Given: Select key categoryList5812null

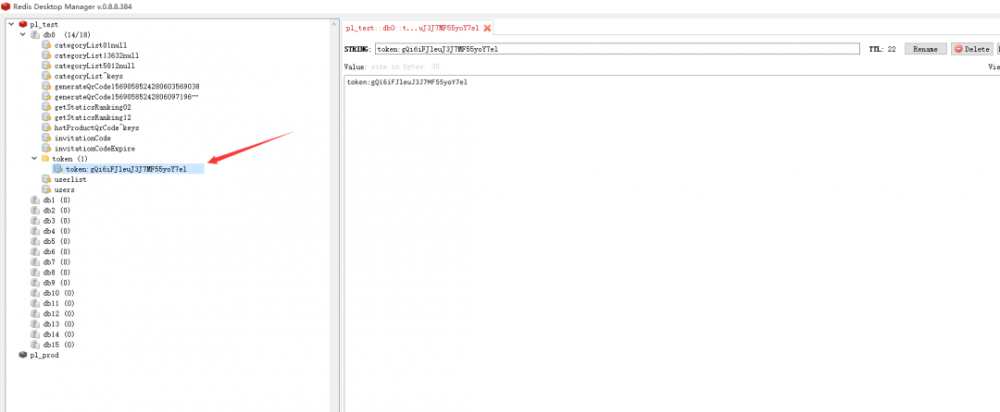Looking at the screenshot, I should pyautogui.click(x=94, y=66).
